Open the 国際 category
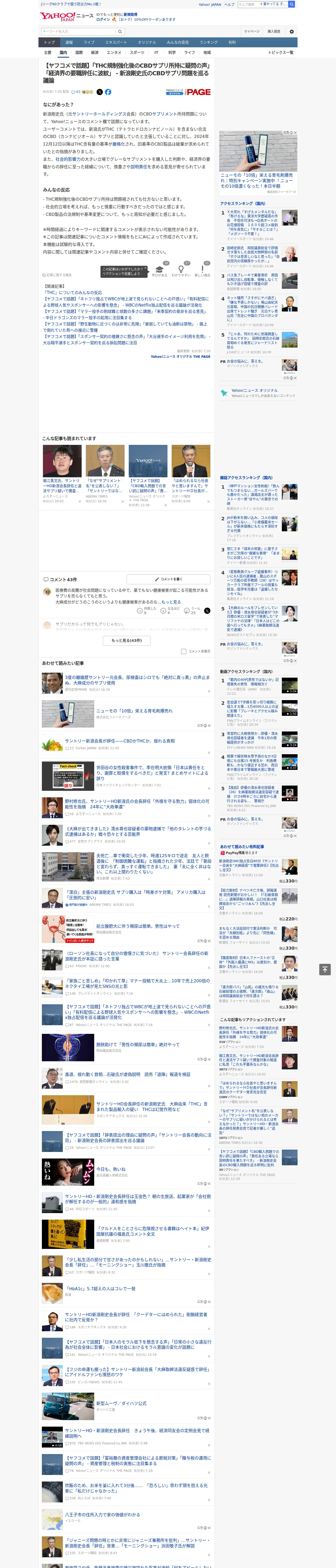Viewport: 336px width, 1568px height. coord(79,52)
